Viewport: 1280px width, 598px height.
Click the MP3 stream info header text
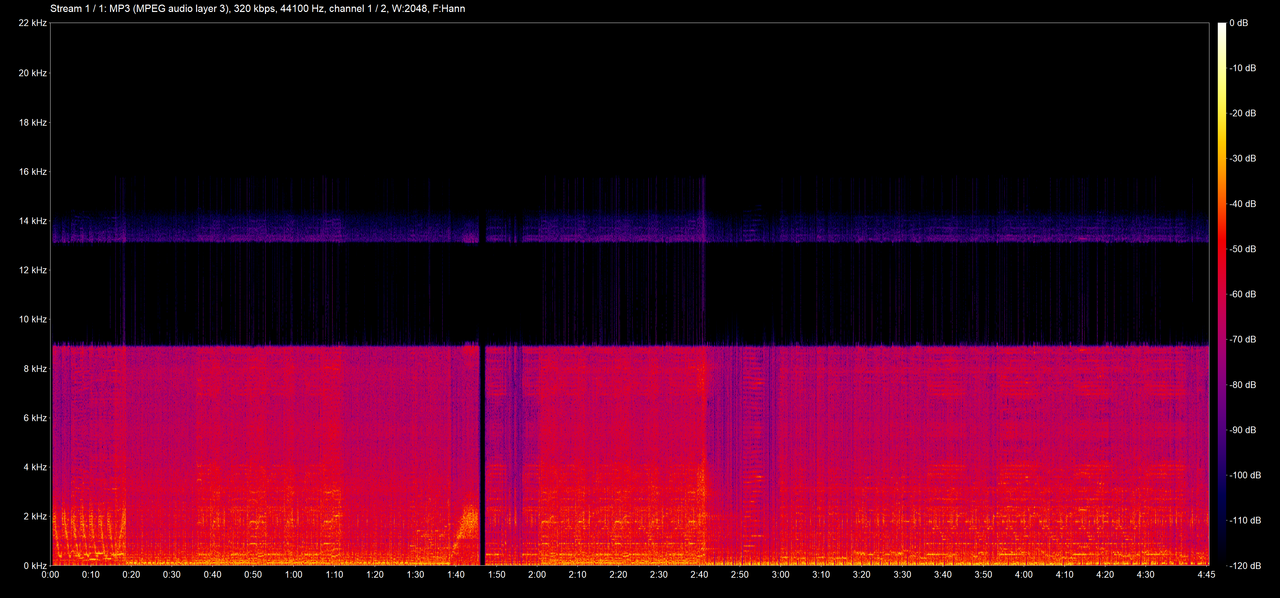257,8
